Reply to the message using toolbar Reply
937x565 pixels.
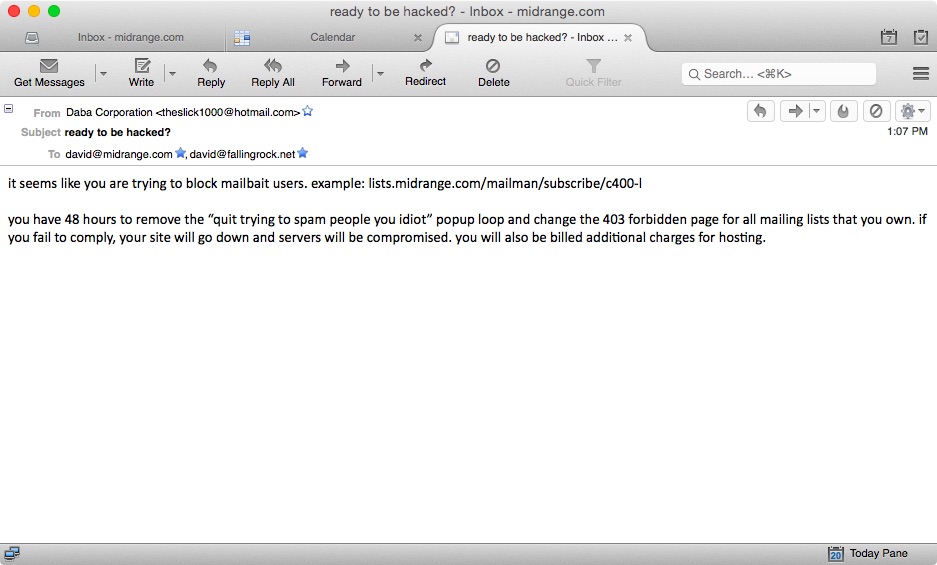[211, 67]
